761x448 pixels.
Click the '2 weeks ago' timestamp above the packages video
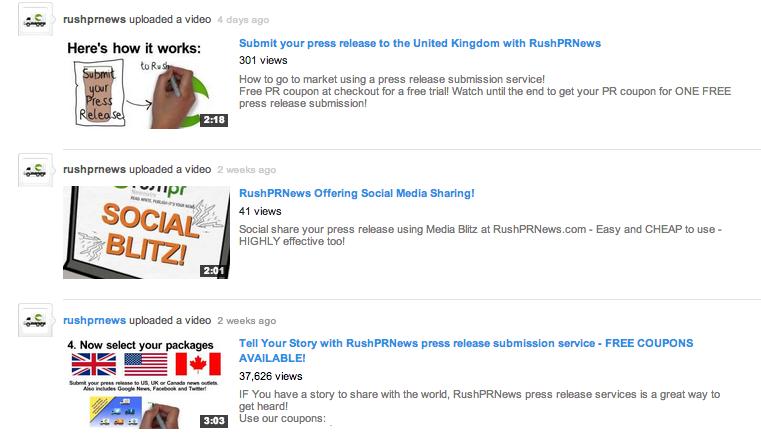point(247,321)
